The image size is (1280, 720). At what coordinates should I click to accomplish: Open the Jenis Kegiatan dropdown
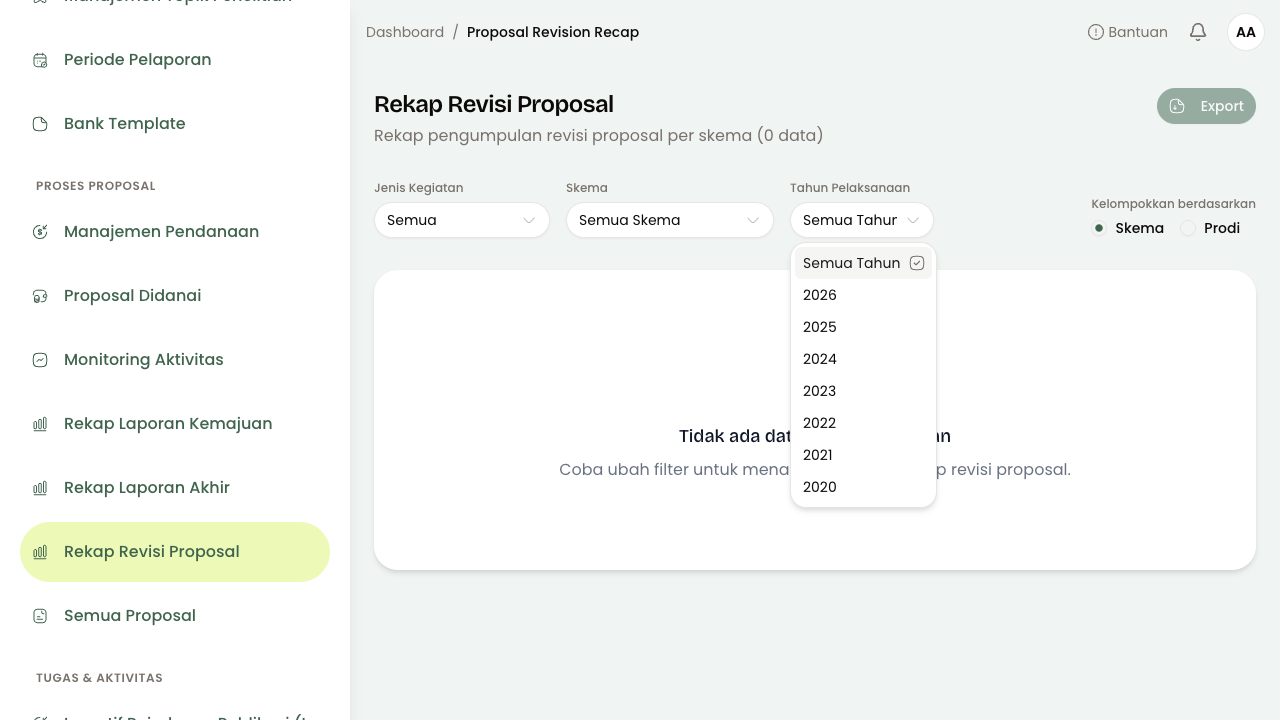[462, 220]
